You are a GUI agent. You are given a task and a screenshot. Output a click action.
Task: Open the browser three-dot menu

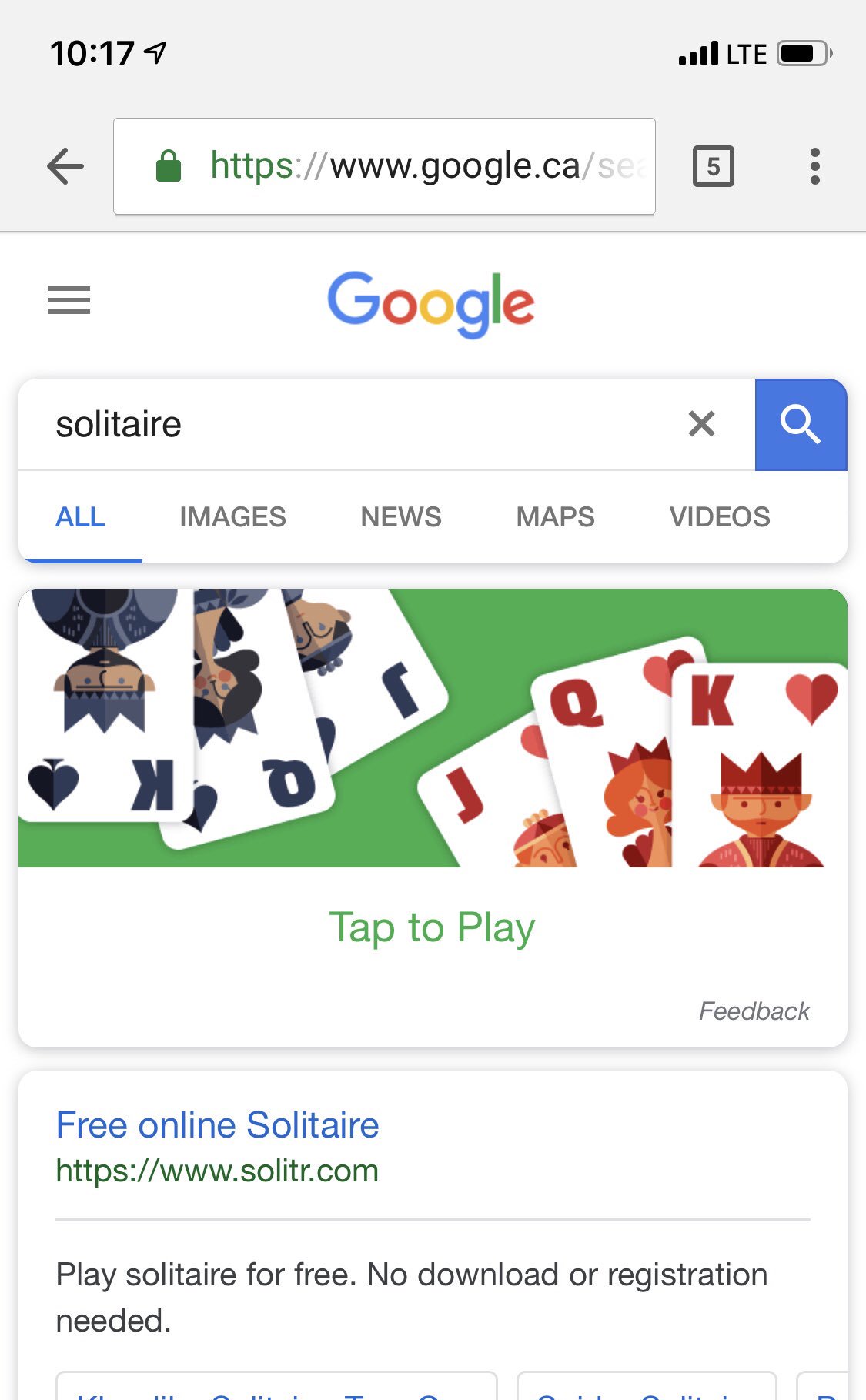(814, 166)
